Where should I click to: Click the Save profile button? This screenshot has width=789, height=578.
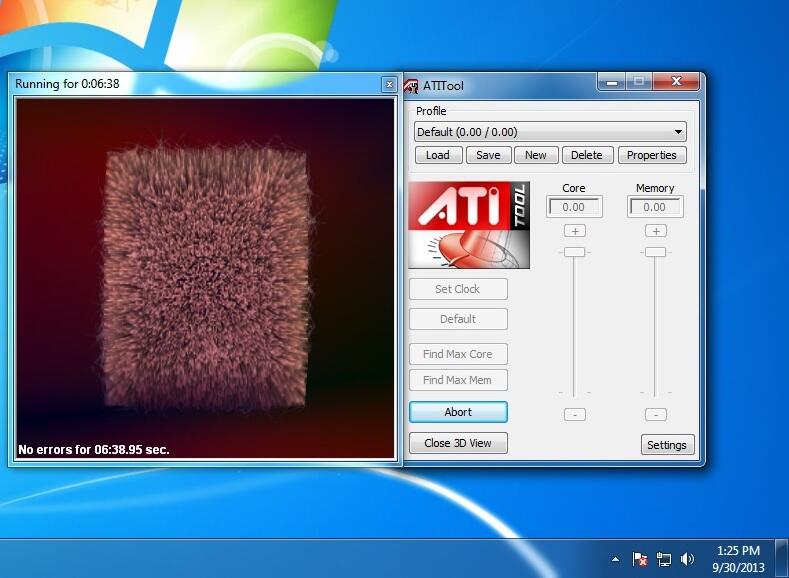tap(488, 155)
